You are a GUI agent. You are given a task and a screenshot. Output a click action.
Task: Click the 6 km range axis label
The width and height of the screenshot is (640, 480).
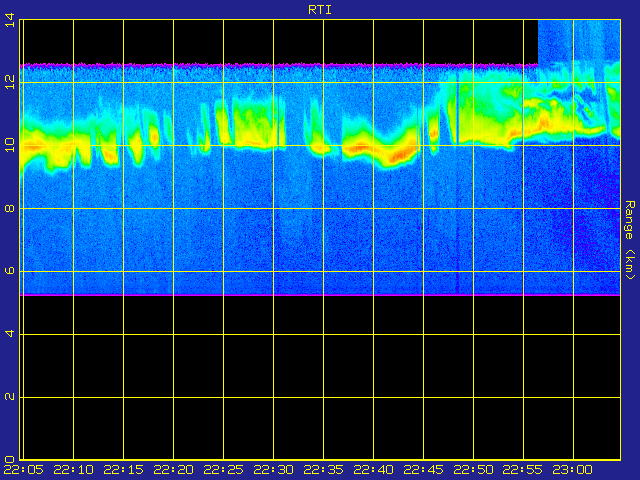[x=10, y=271]
